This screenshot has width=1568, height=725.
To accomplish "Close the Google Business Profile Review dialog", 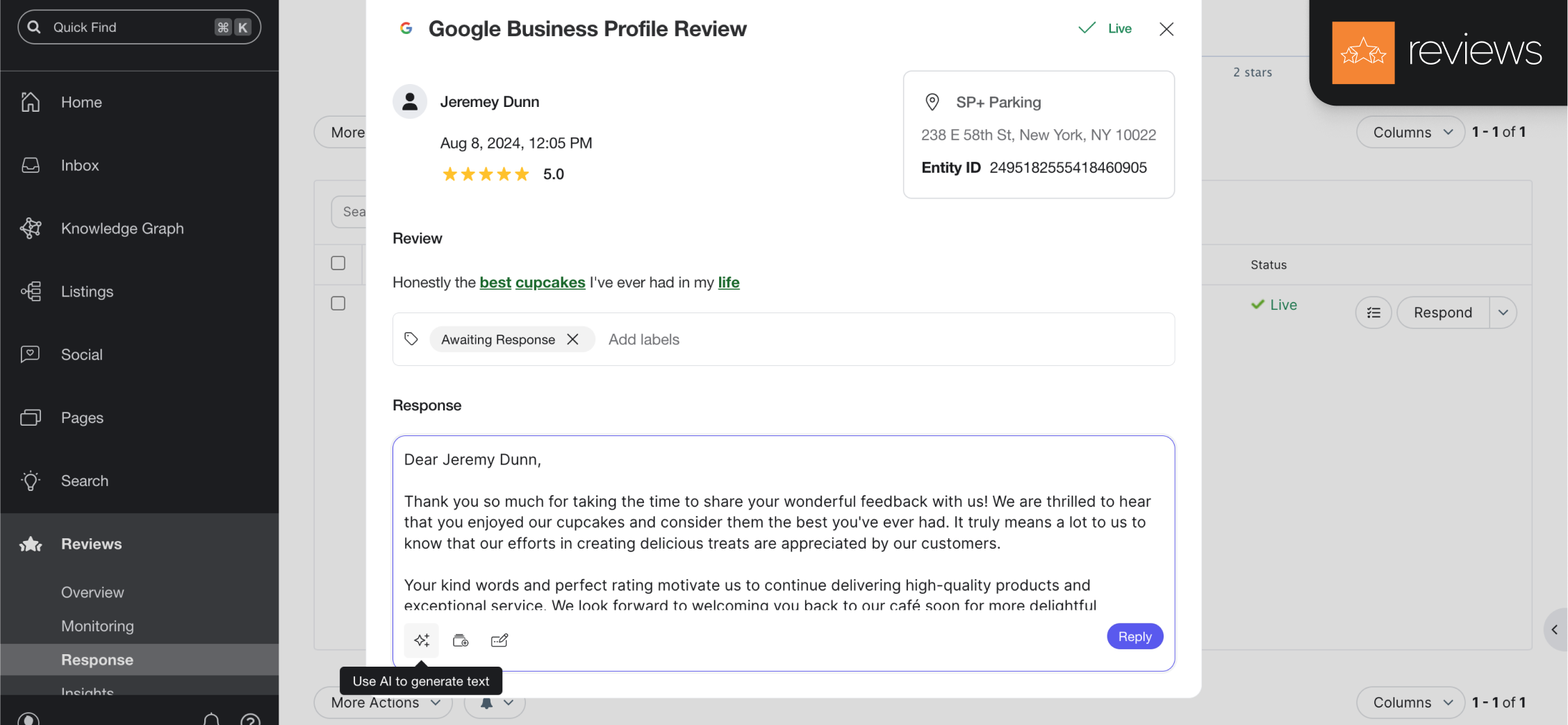I will pyautogui.click(x=1166, y=28).
